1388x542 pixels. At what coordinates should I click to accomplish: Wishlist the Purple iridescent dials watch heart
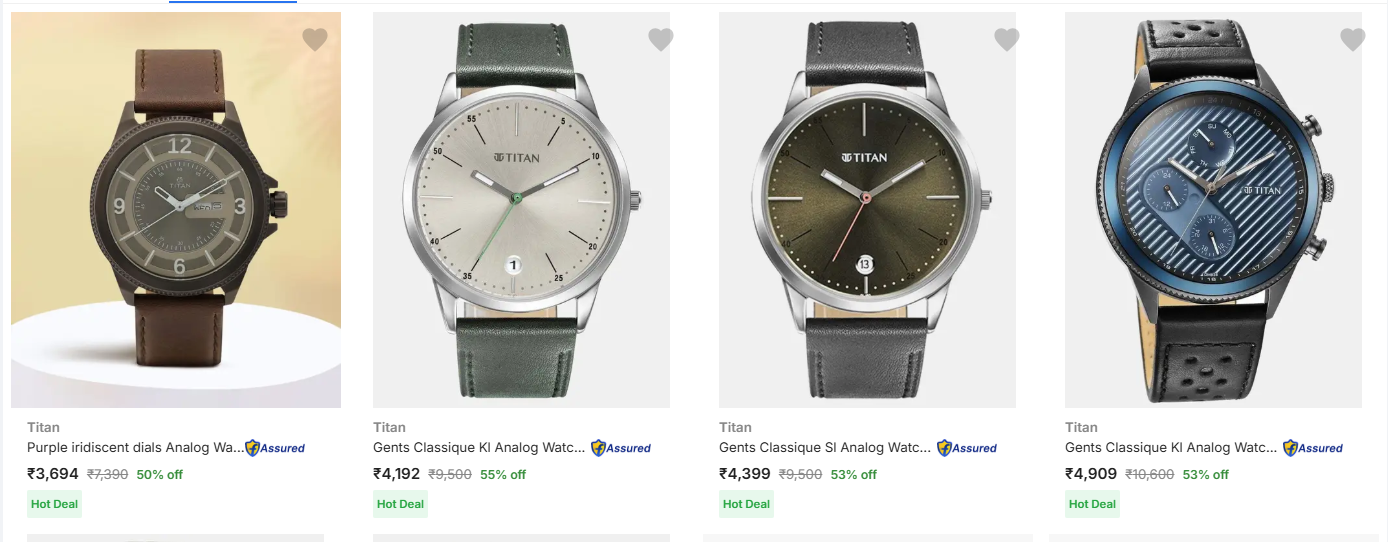(x=315, y=40)
